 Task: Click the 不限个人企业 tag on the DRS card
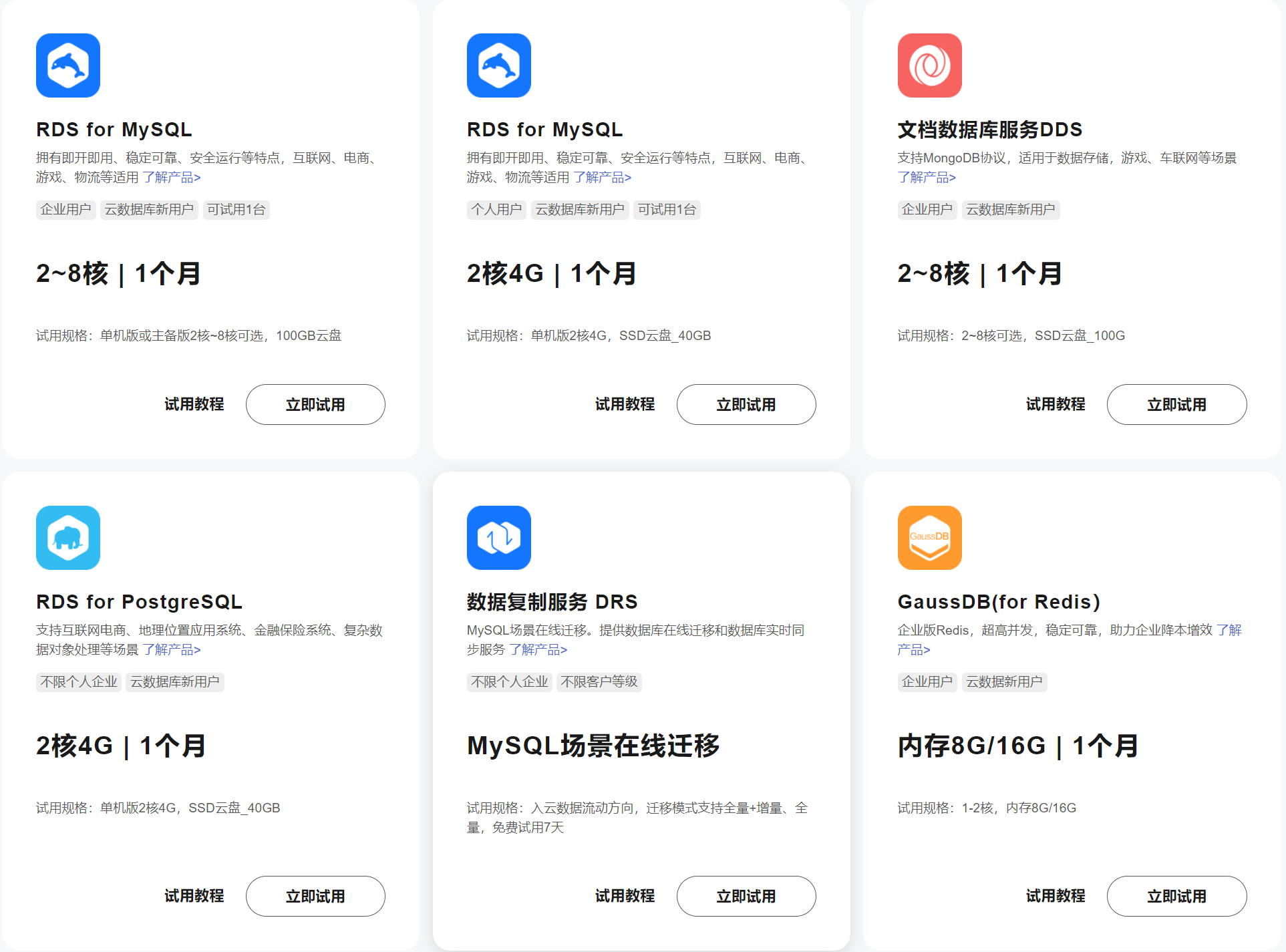coord(510,682)
